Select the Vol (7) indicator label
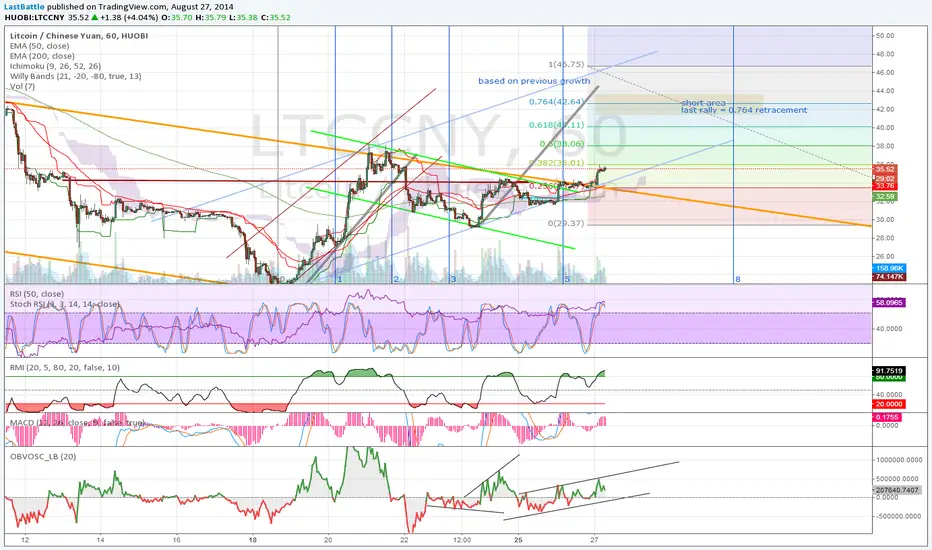The height and width of the screenshot is (550, 932). [22, 86]
